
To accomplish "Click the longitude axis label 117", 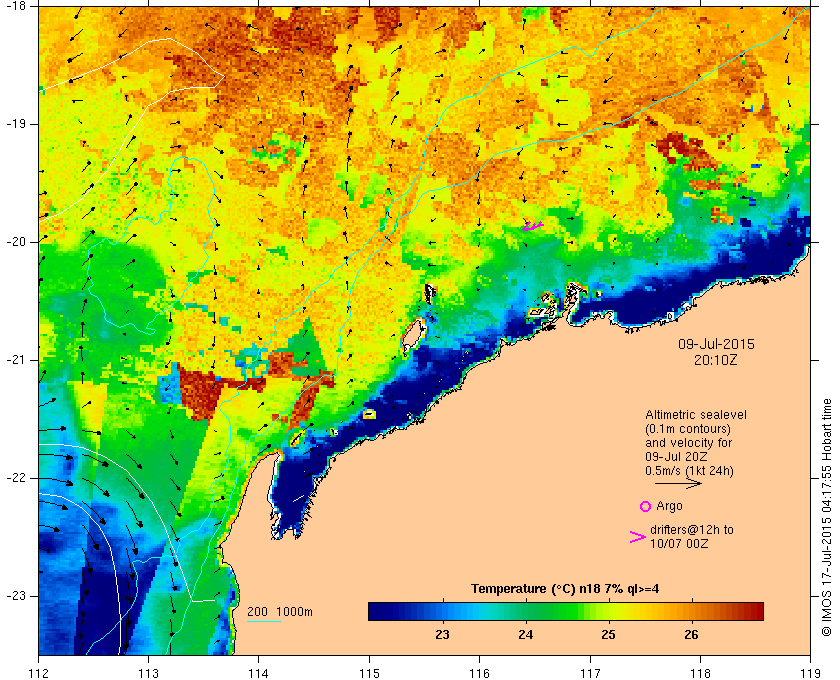I will coord(590,672).
